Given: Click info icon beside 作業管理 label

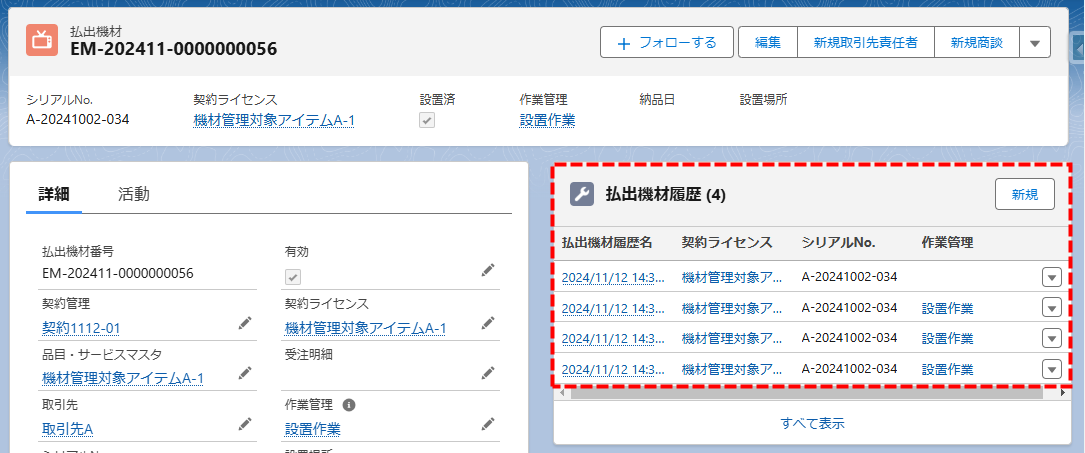Looking at the screenshot, I should (349, 406).
